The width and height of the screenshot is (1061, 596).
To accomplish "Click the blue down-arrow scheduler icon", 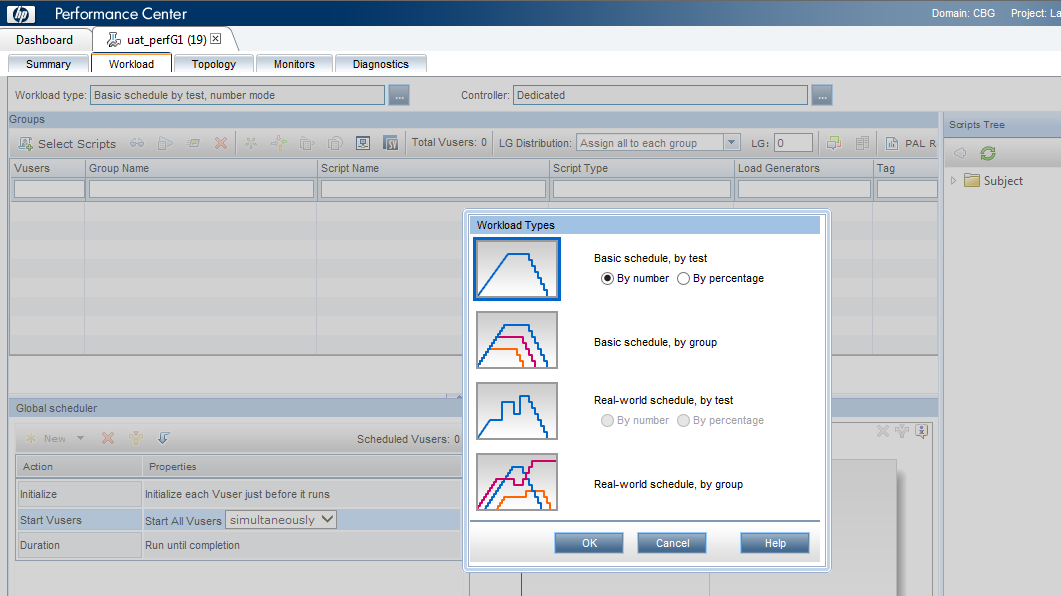I will [x=164, y=438].
